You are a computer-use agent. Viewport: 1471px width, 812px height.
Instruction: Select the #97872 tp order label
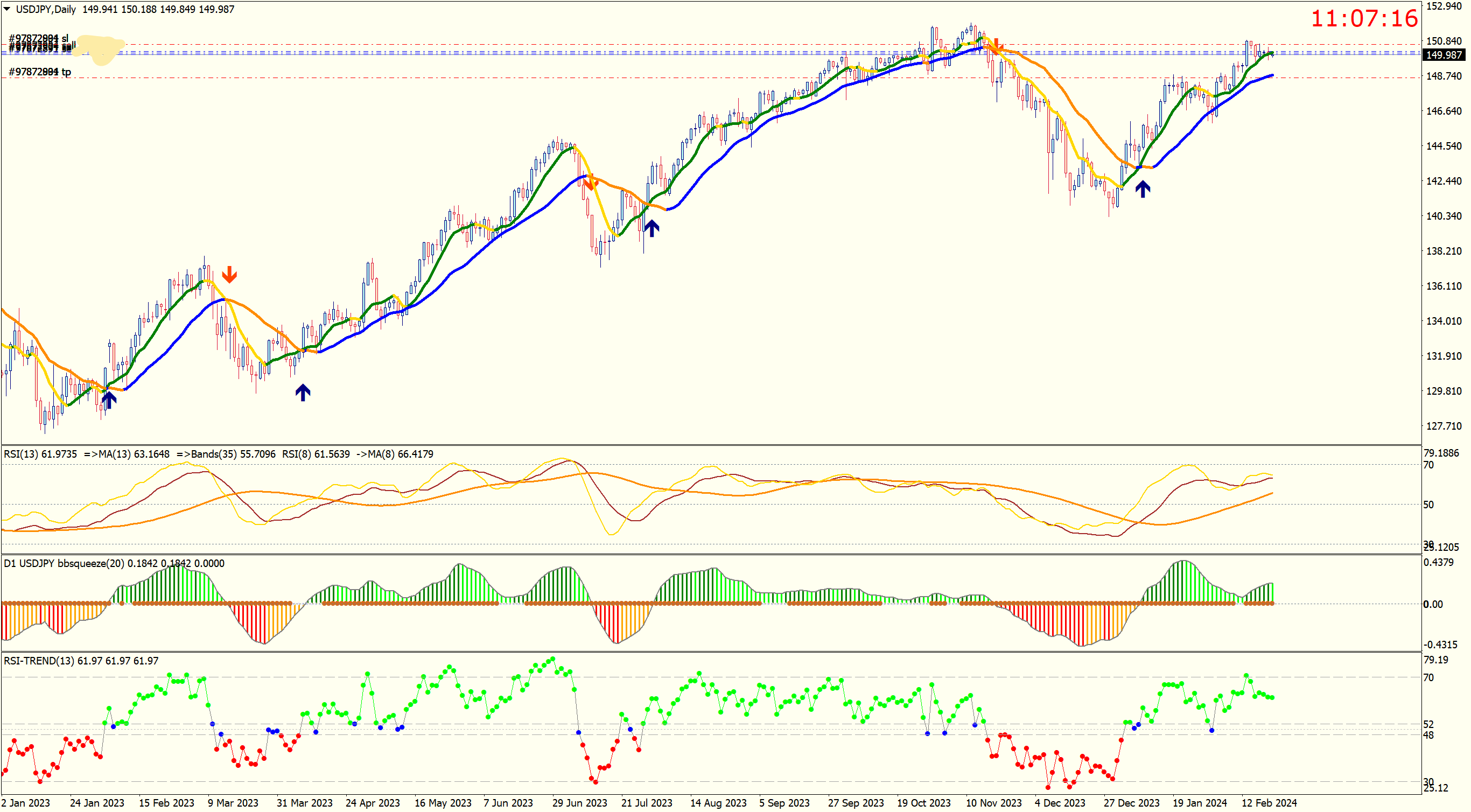click(x=39, y=72)
